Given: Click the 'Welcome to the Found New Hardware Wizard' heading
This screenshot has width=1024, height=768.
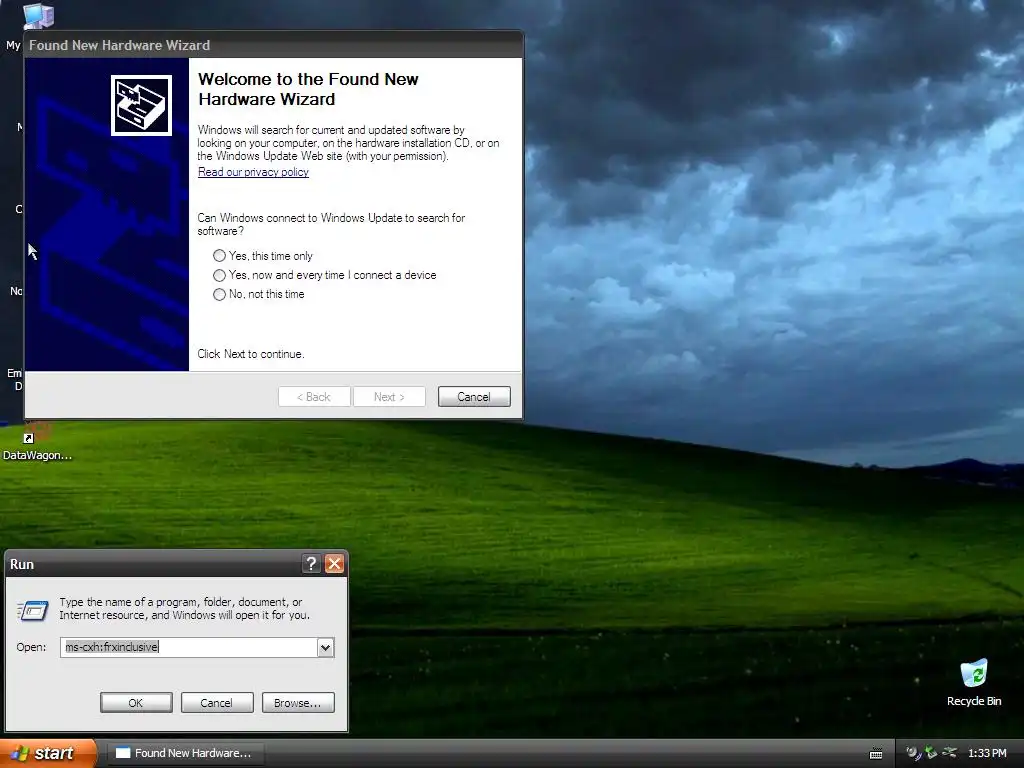Looking at the screenshot, I should (308, 89).
